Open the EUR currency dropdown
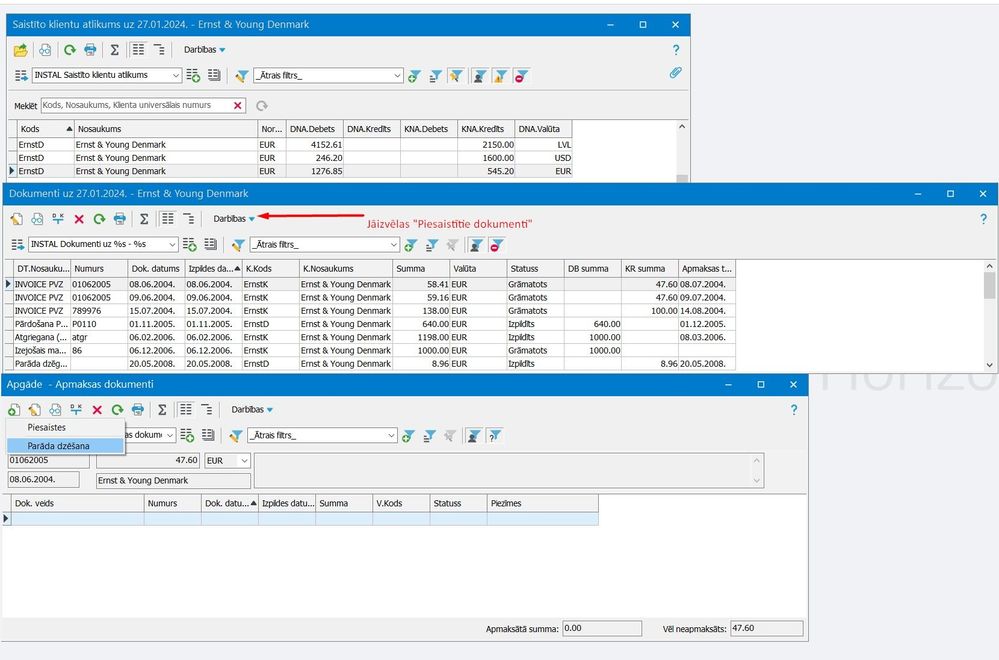Image resolution: width=999 pixels, height=660 pixels. click(226, 459)
